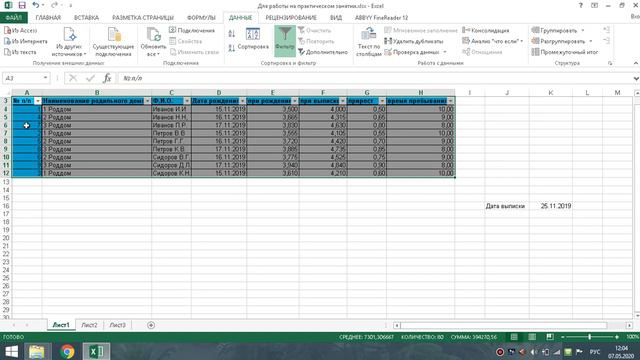Open existing connections

(113, 42)
